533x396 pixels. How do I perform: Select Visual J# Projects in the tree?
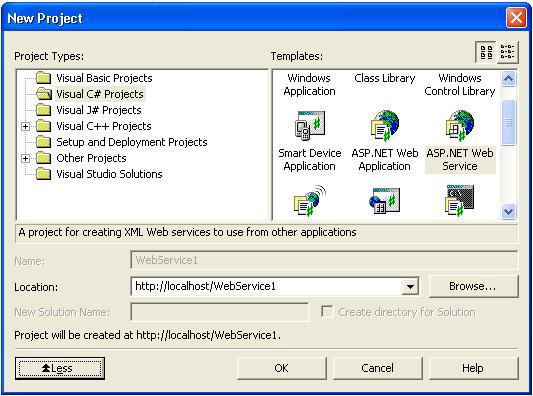coord(99,110)
